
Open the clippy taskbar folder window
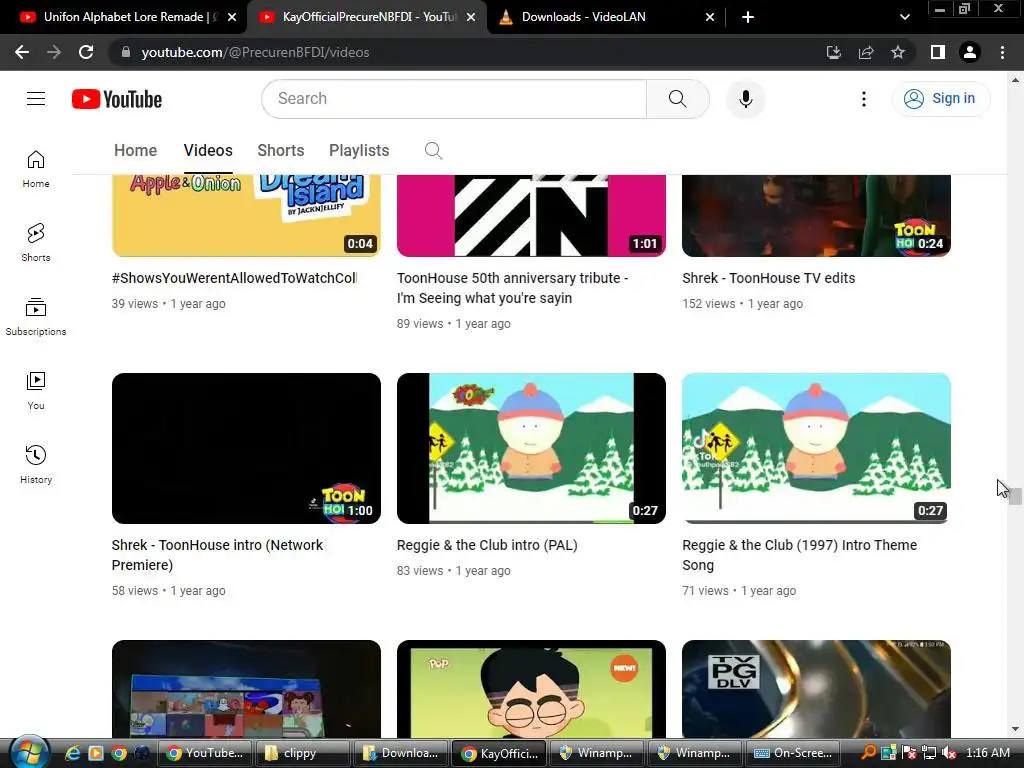302,753
